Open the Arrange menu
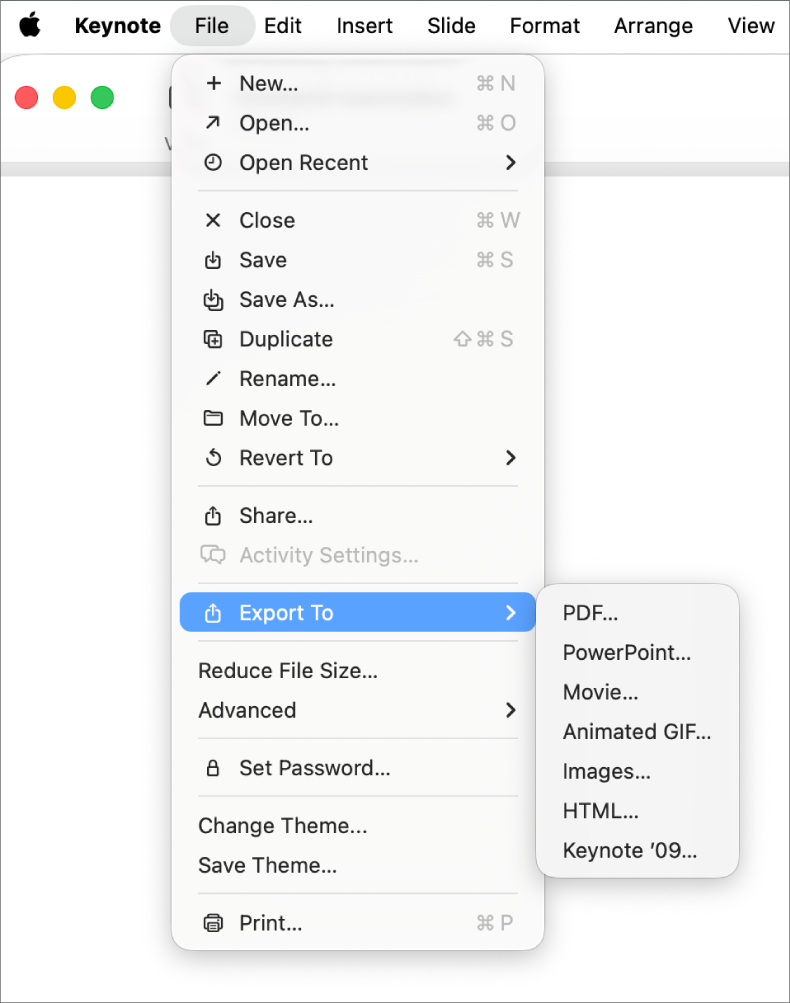This screenshot has width=790, height=1003. [x=653, y=26]
